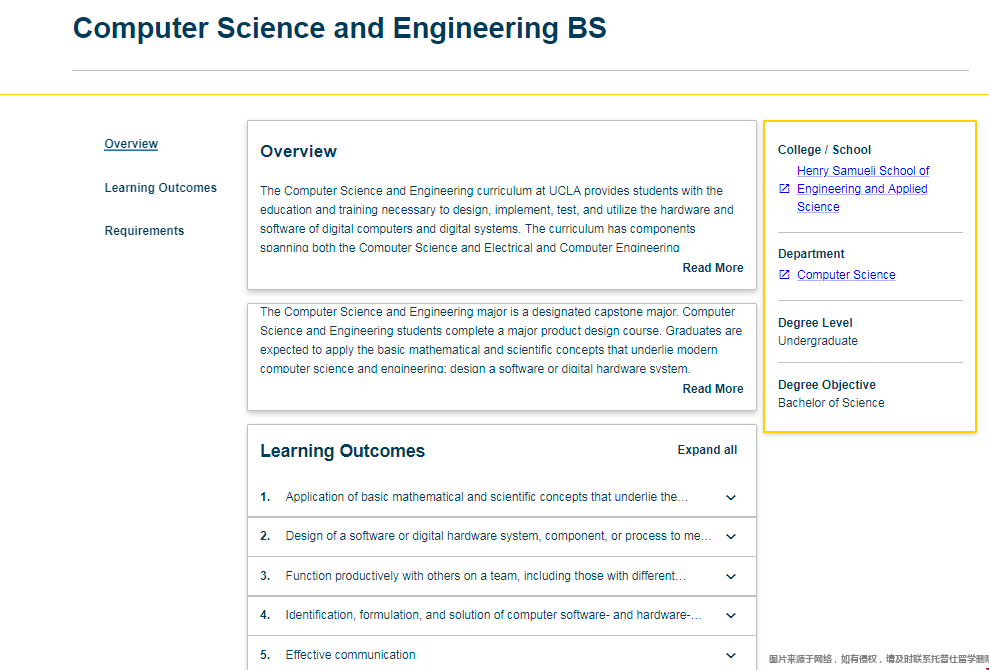Click the Bachelor of Science value

pyautogui.click(x=831, y=403)
